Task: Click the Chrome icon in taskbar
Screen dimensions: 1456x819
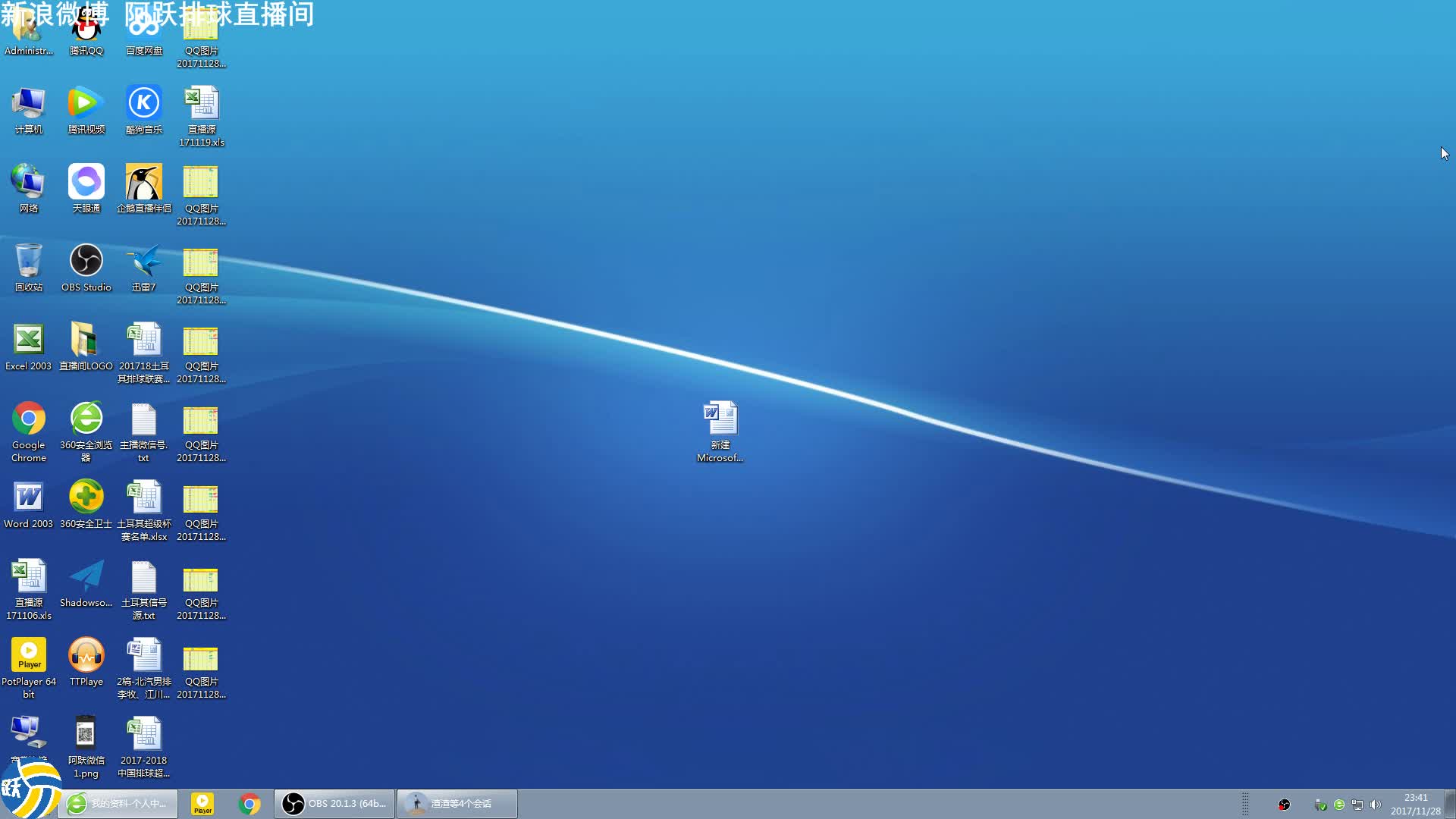Action: tap(249, 803)
